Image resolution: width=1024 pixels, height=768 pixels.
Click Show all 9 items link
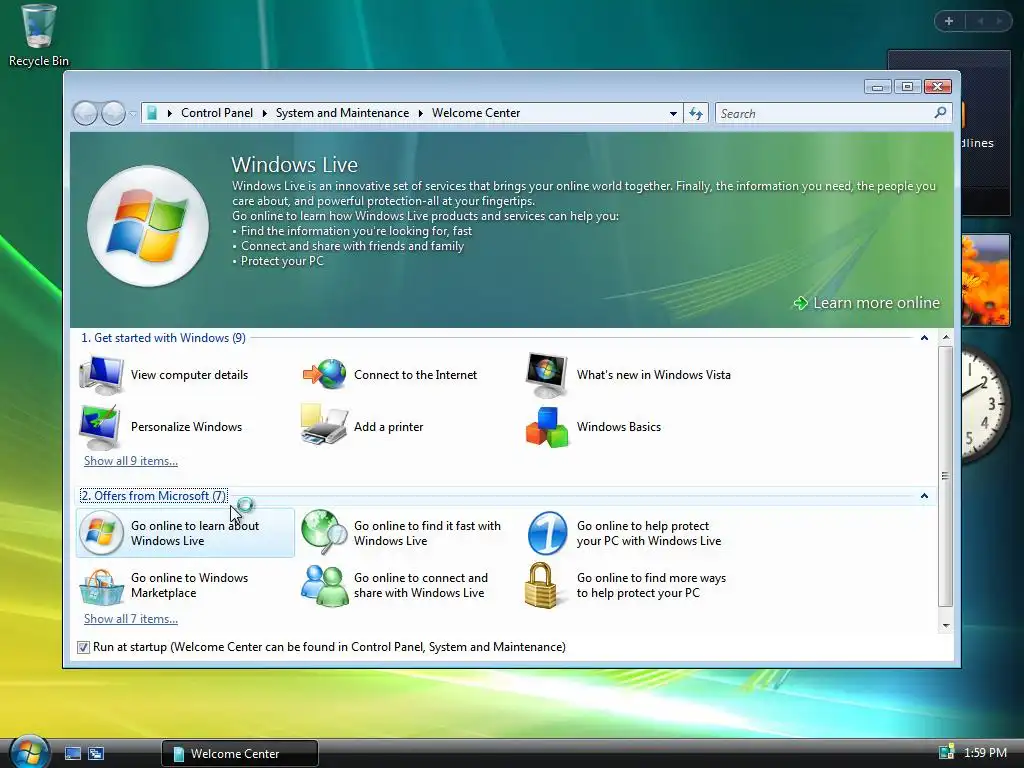pyautogui.click(x=131, y=460)
